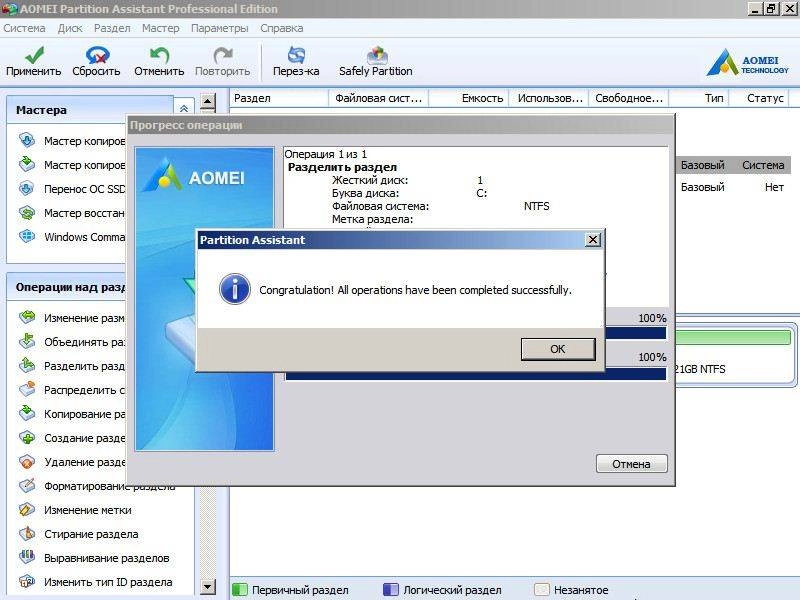Click the Разделить раздел operation title
Viewport: 800px width, 600px height.
(x=342, y=167)
